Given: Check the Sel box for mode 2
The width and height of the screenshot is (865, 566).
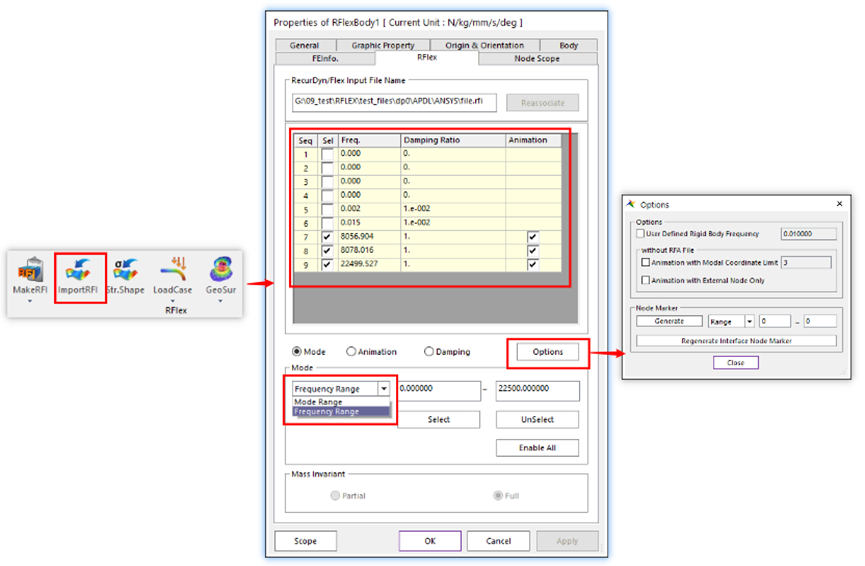Looking at the screenshot, I should (x=328, y=168).
